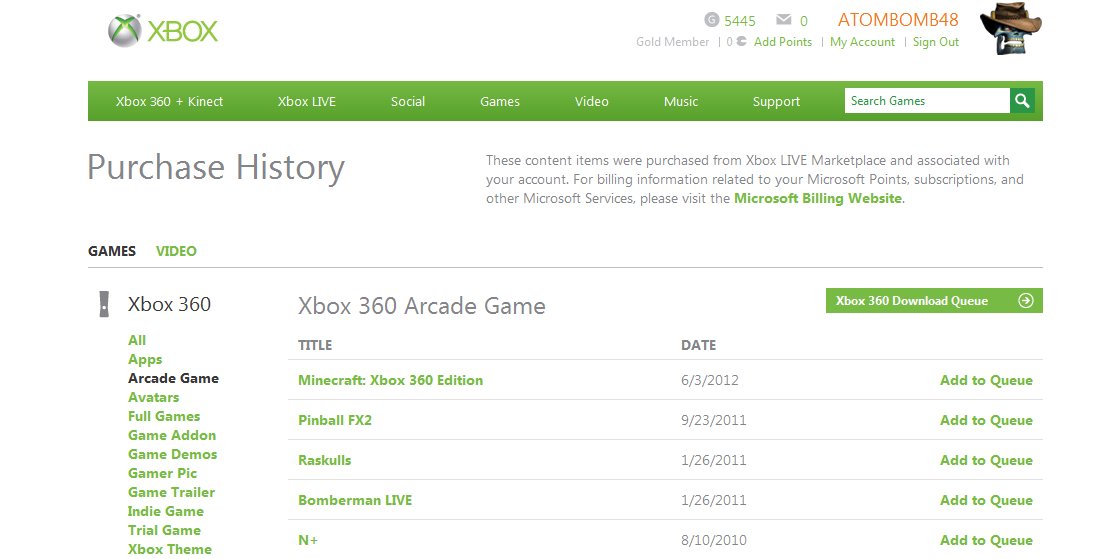The width and height of the screenshot is (1112, 559).
Task: Click the Sign Out link
Action: click(x=936, y=42)
